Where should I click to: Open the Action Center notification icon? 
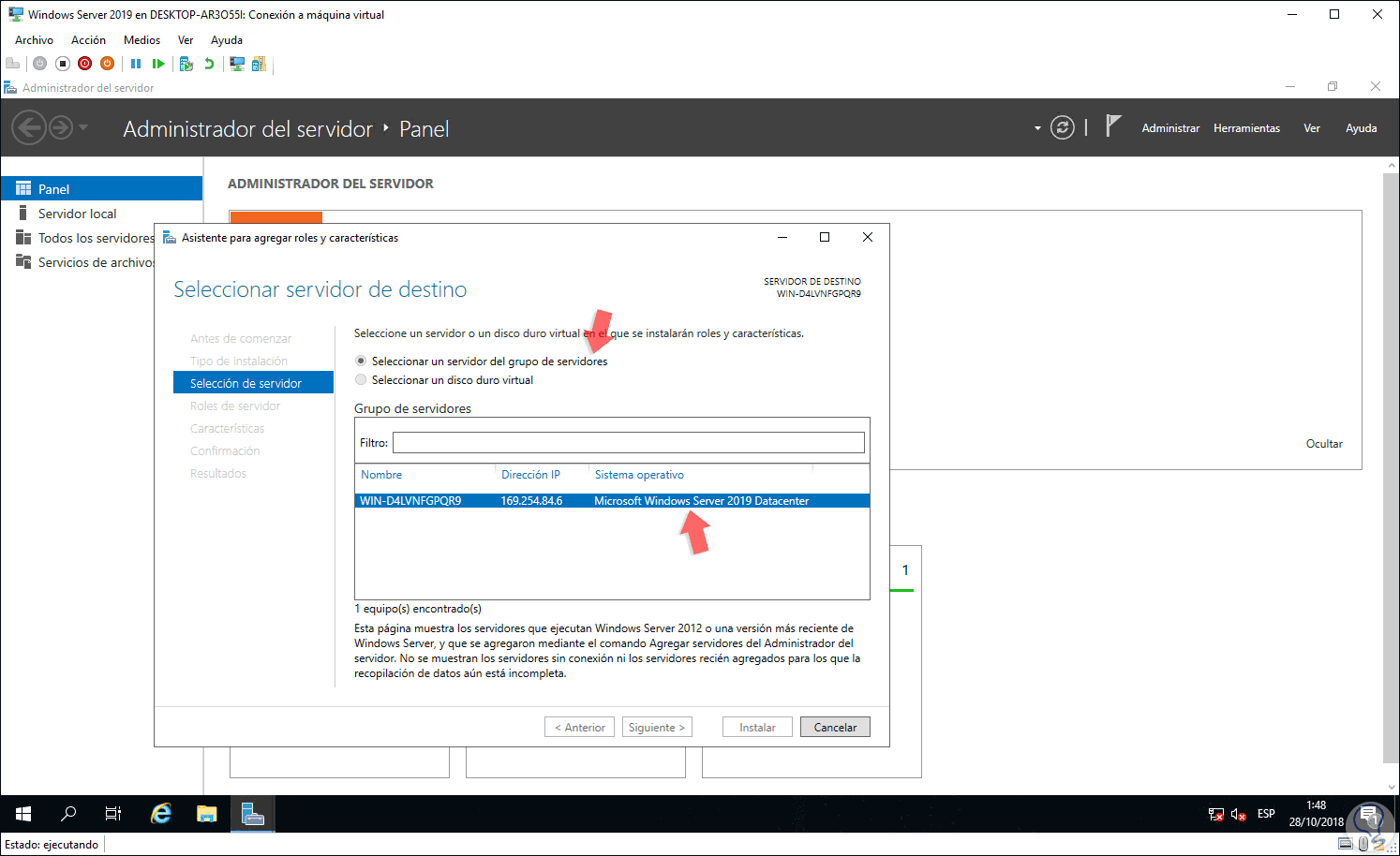(1370, 814)
